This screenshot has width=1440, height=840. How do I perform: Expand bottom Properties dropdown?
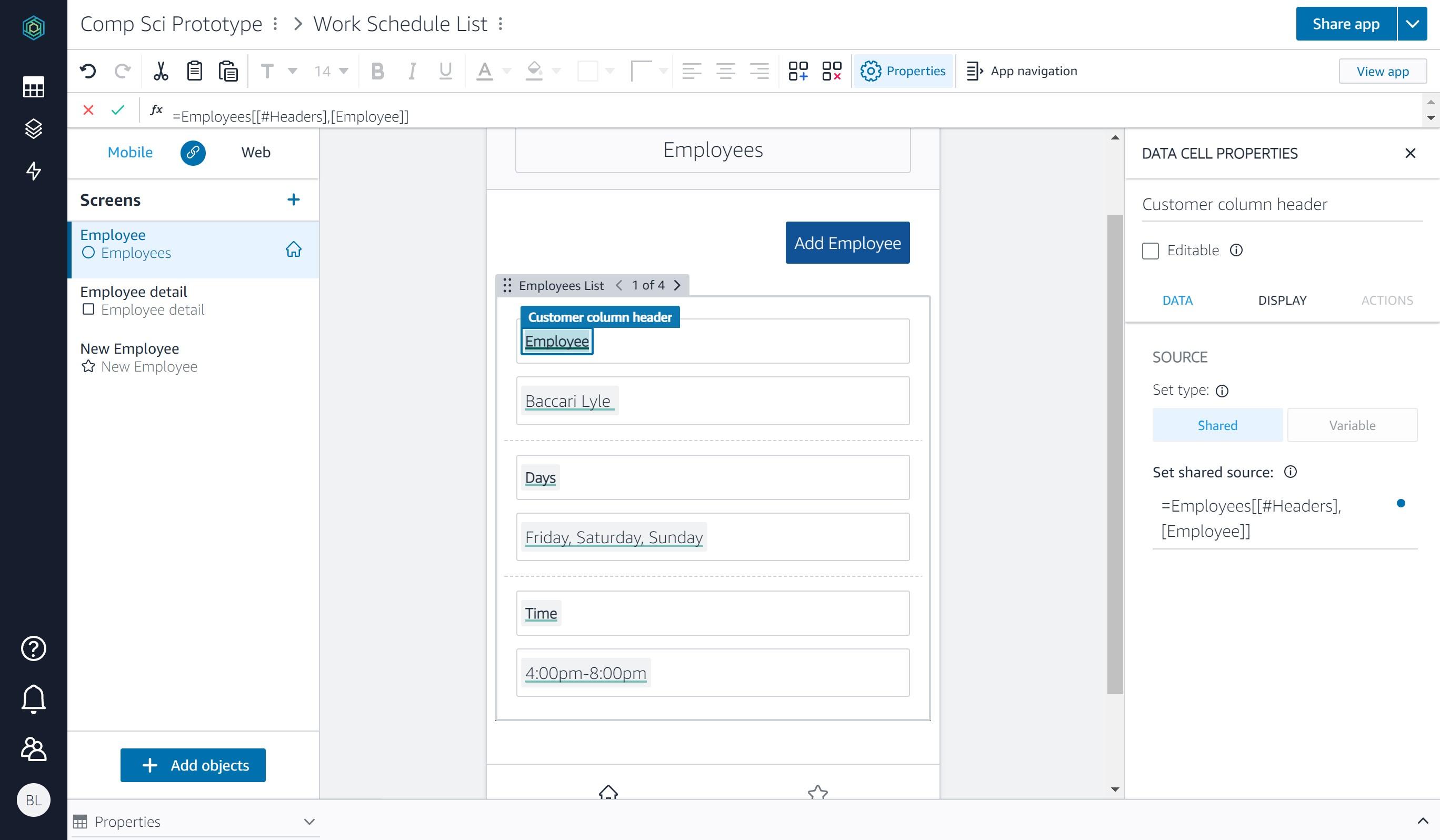pos(309,821)
